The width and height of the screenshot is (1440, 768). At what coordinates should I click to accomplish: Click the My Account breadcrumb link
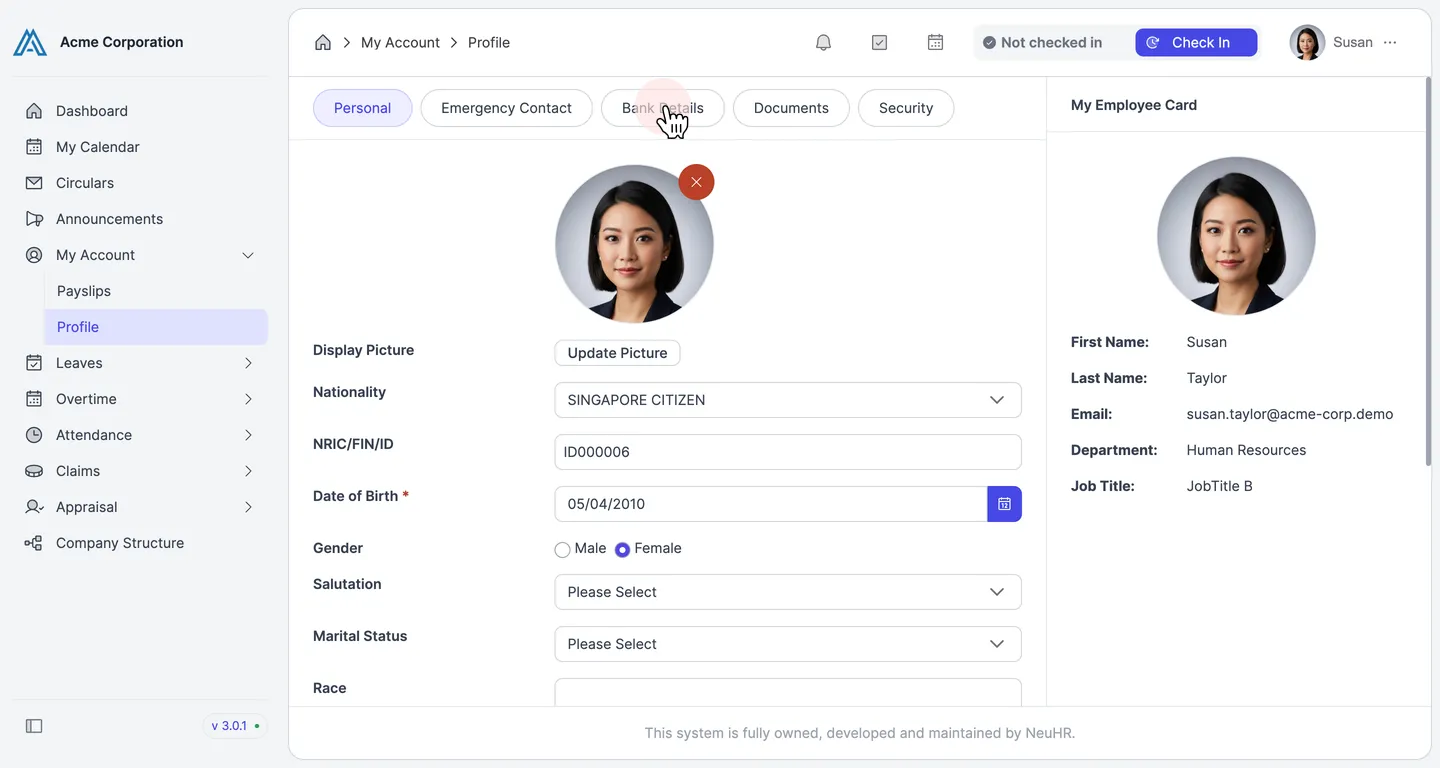coord(400,42)
